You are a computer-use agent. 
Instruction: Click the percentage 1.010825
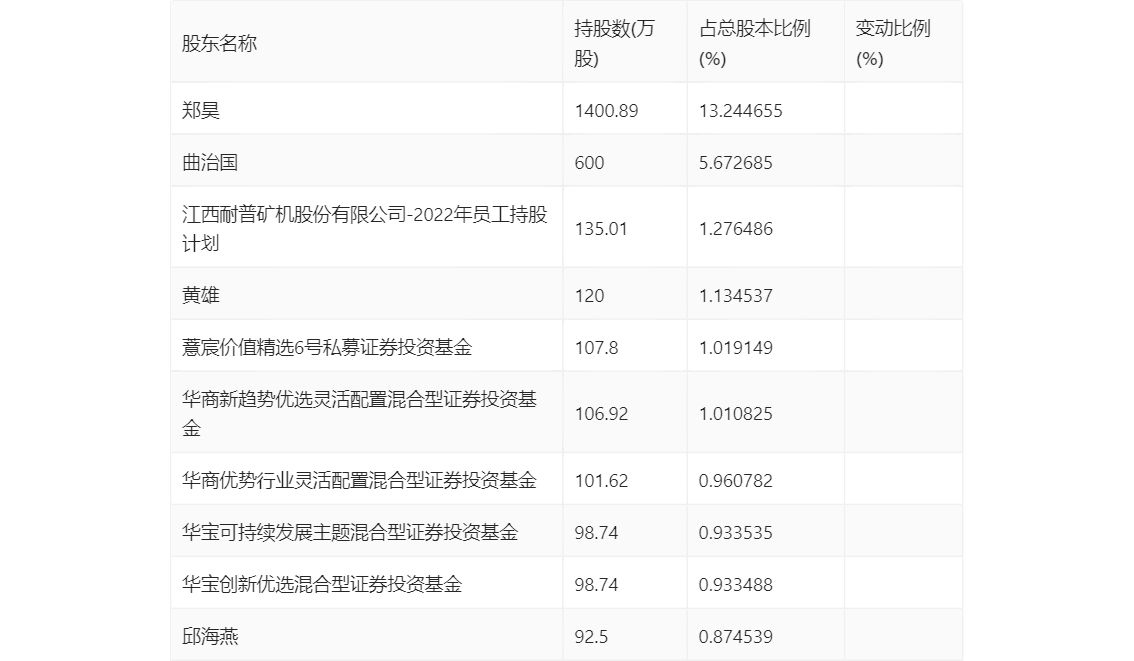coord(736,414)
